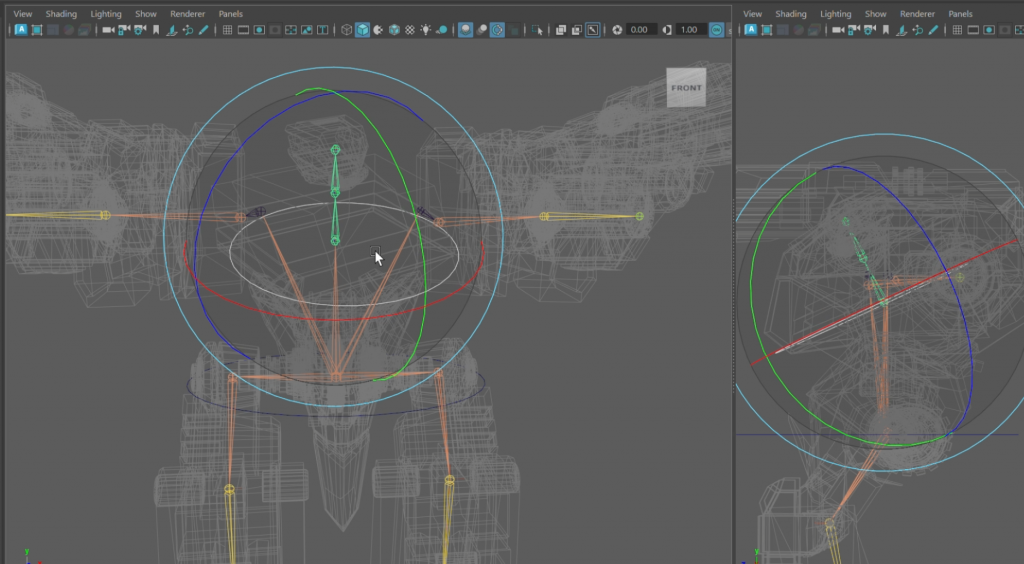Click the use all lights lightbulb icon
1024x564 pixels.
click(426, 30)
